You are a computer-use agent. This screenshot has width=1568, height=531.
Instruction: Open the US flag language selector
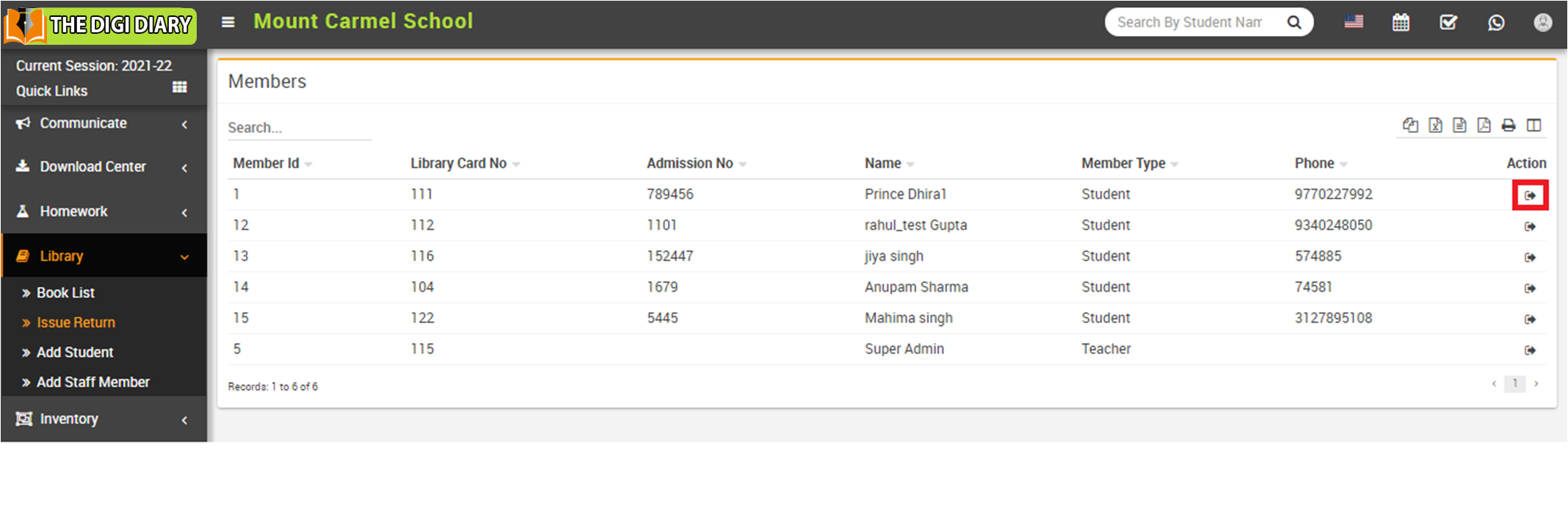(1354, 22)
